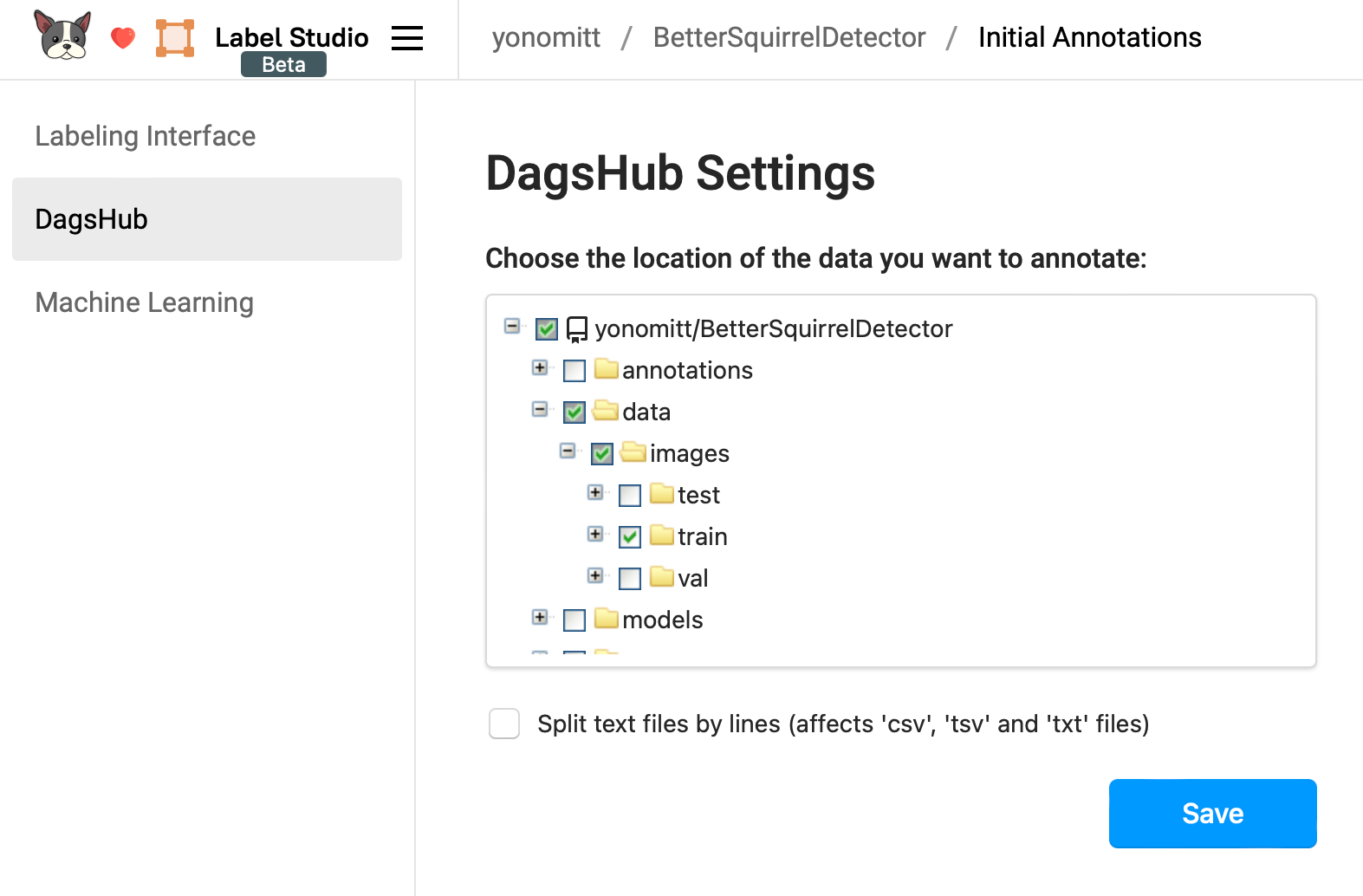The width and height of the screenshot is (1363, 896).
Task: Open BetterSquirrelDetector breadcrumb link
Action: click(789, 37)
